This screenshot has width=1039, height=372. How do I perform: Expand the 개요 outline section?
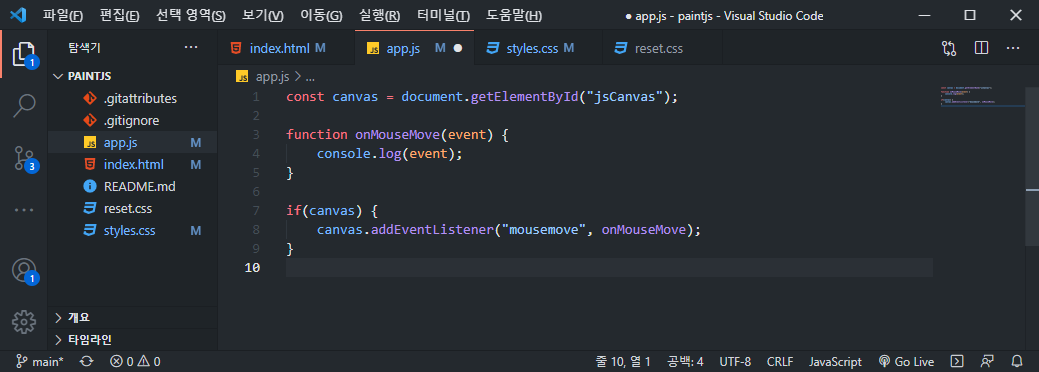coord(133,317)
